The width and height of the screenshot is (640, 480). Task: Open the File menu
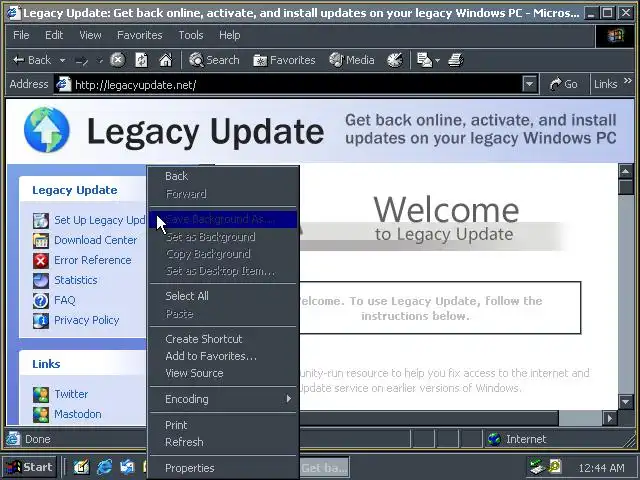pyautogui.click(x=21, y=35)
